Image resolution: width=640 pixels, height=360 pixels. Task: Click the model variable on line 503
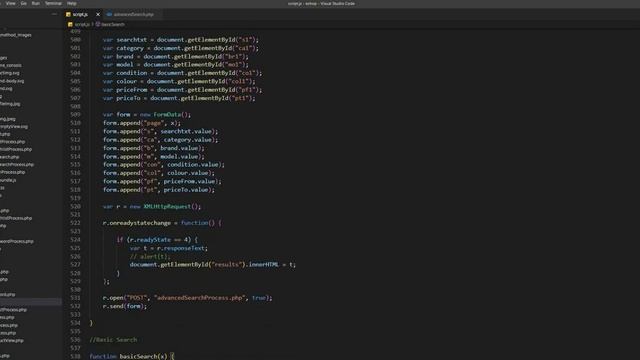pos(125,64)
